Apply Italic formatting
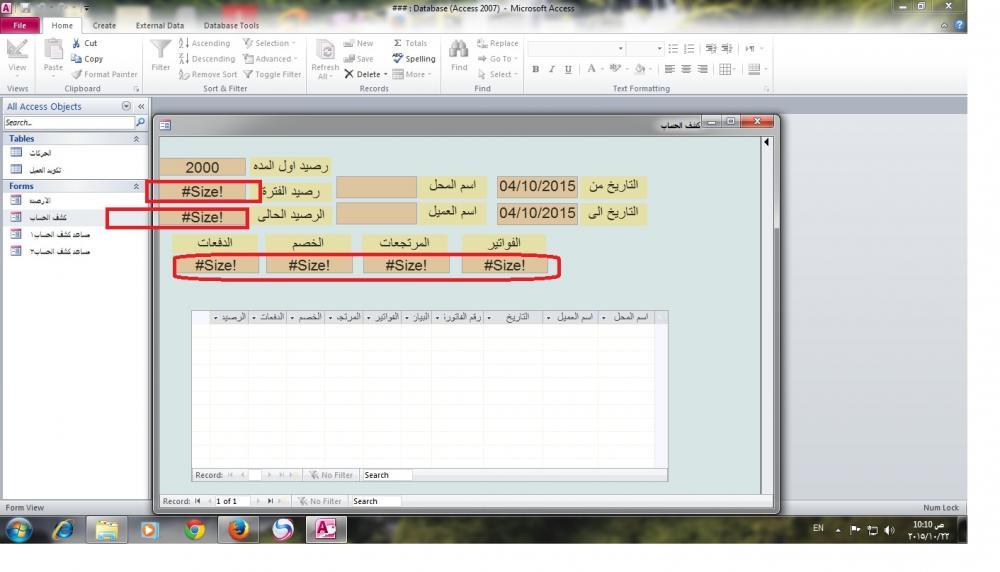 click(552, 69)
